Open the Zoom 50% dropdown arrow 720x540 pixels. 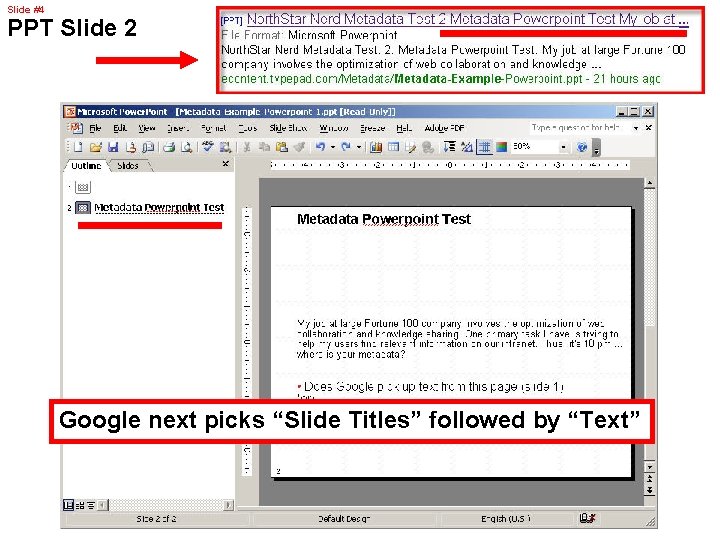click(x=563, y=147)
